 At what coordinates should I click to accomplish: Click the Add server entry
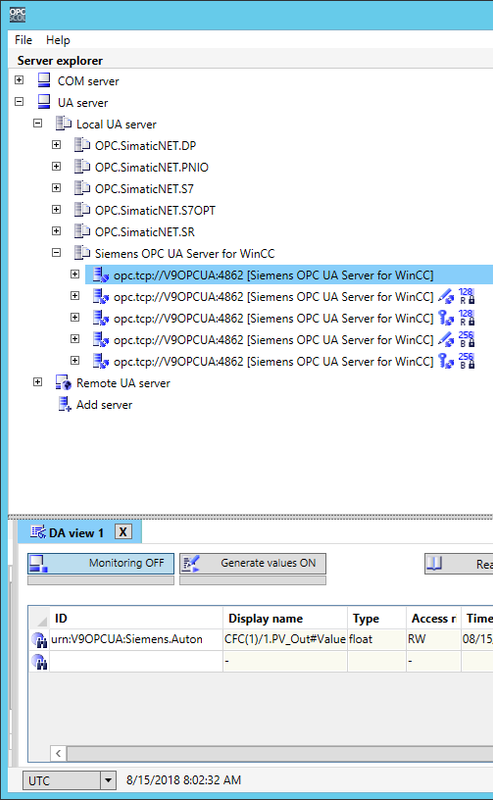[104, 405]
